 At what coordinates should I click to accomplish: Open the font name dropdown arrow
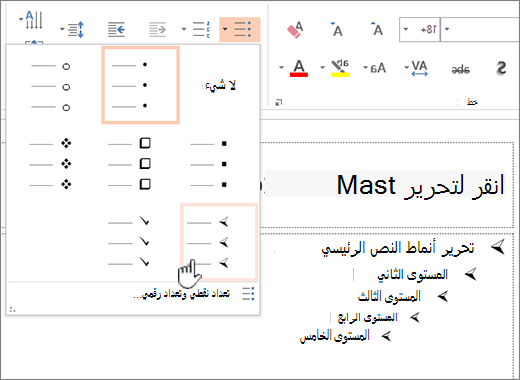(447, 29)
